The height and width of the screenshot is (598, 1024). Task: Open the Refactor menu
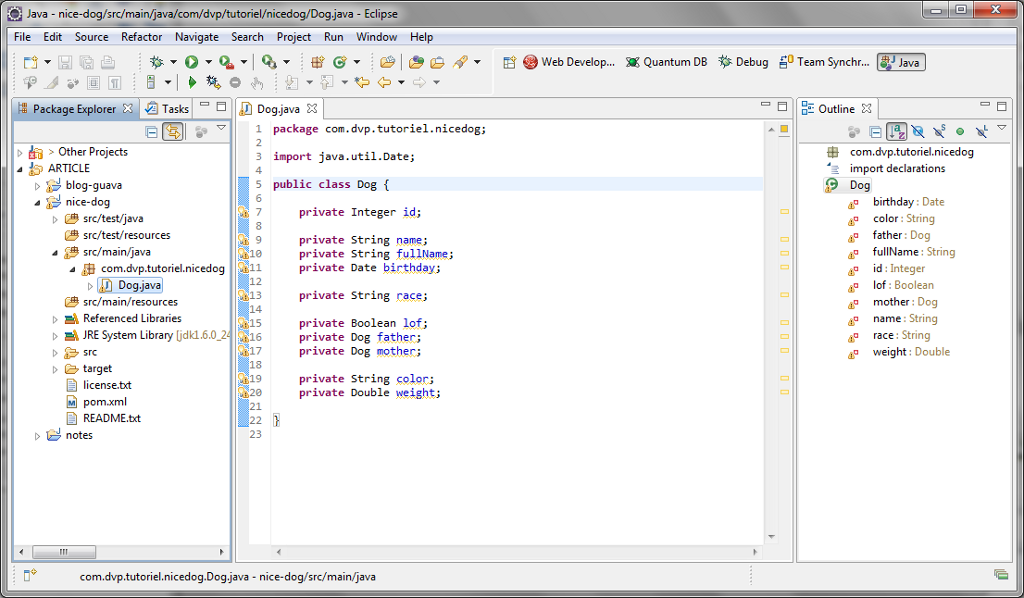click(141, 37)
